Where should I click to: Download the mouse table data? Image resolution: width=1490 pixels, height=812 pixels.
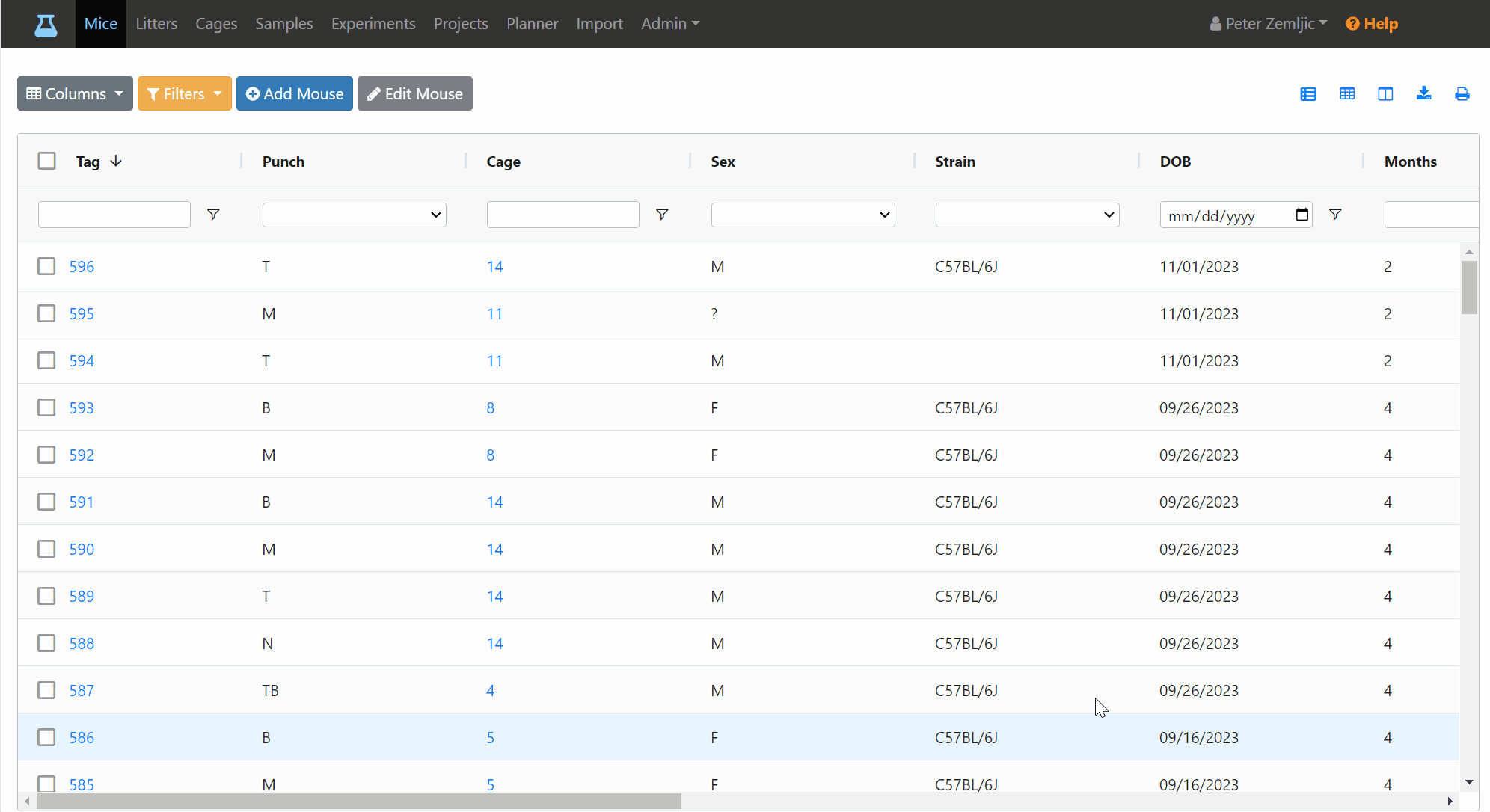point(1424,93)
